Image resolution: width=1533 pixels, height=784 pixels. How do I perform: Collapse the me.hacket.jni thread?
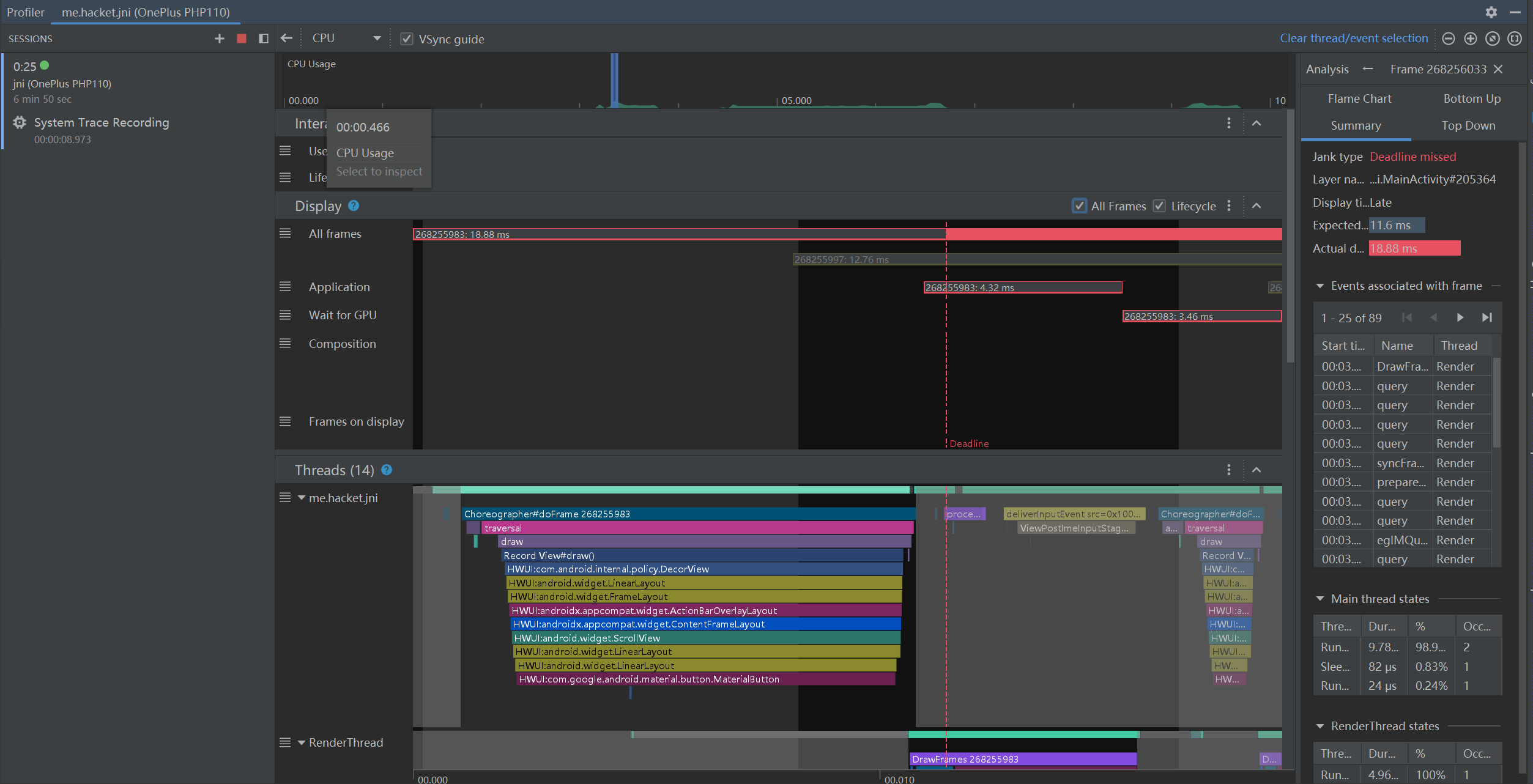[x=302, y=498]
